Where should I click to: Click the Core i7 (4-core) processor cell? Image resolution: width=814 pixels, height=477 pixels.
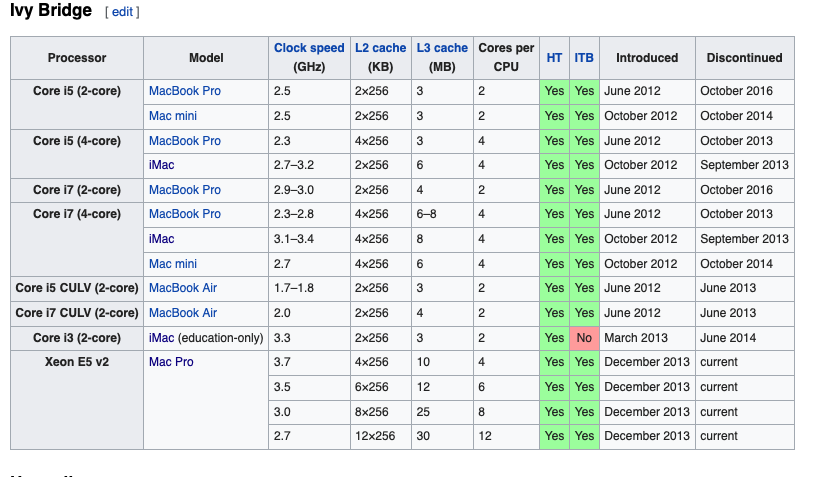[x=77, y=239]
